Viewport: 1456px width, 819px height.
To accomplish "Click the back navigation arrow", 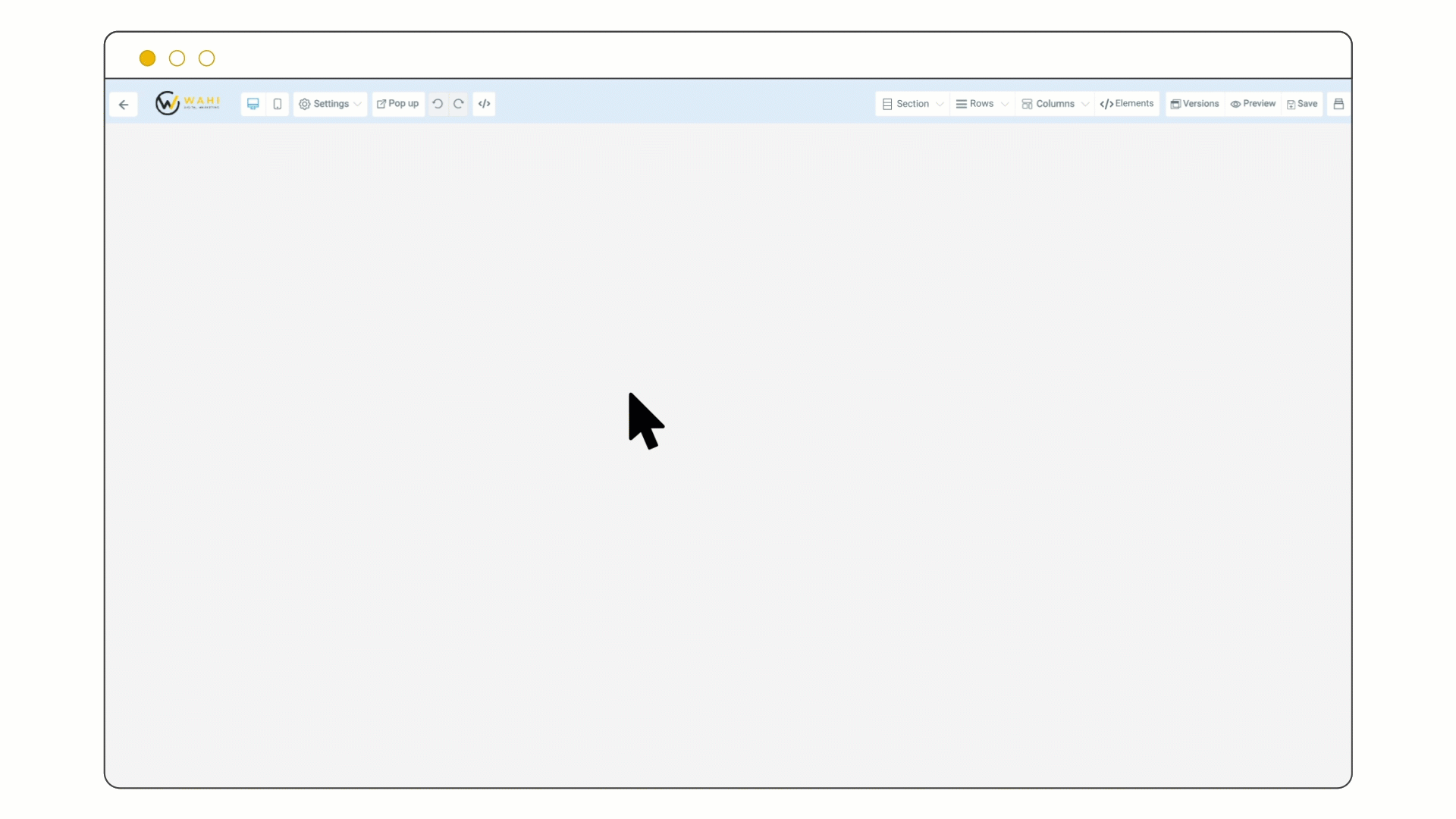I will coord(123,103).
